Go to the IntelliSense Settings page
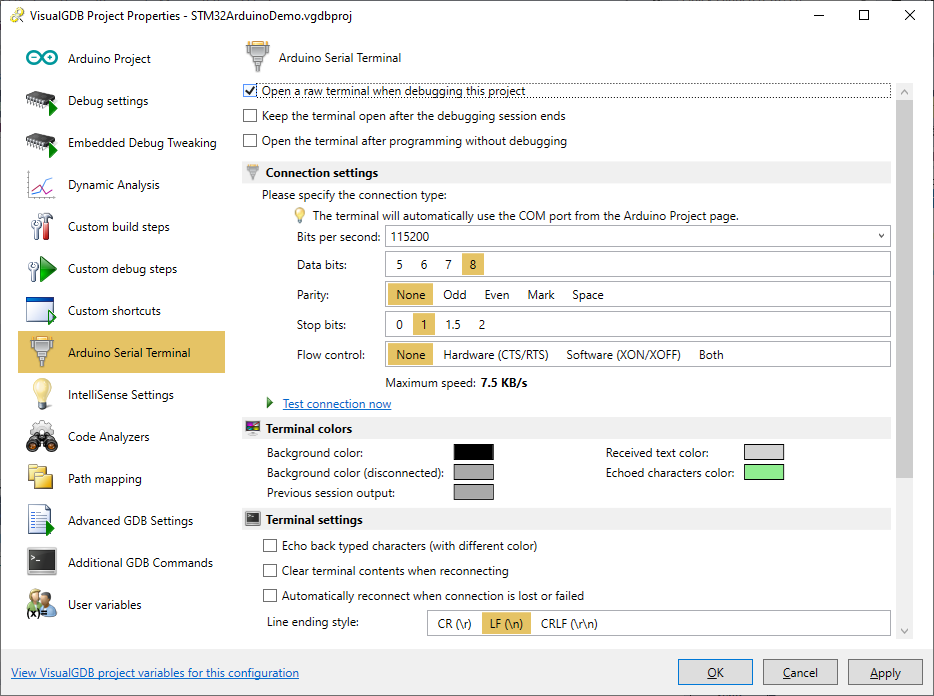934x696 pixels. [122, 394]
